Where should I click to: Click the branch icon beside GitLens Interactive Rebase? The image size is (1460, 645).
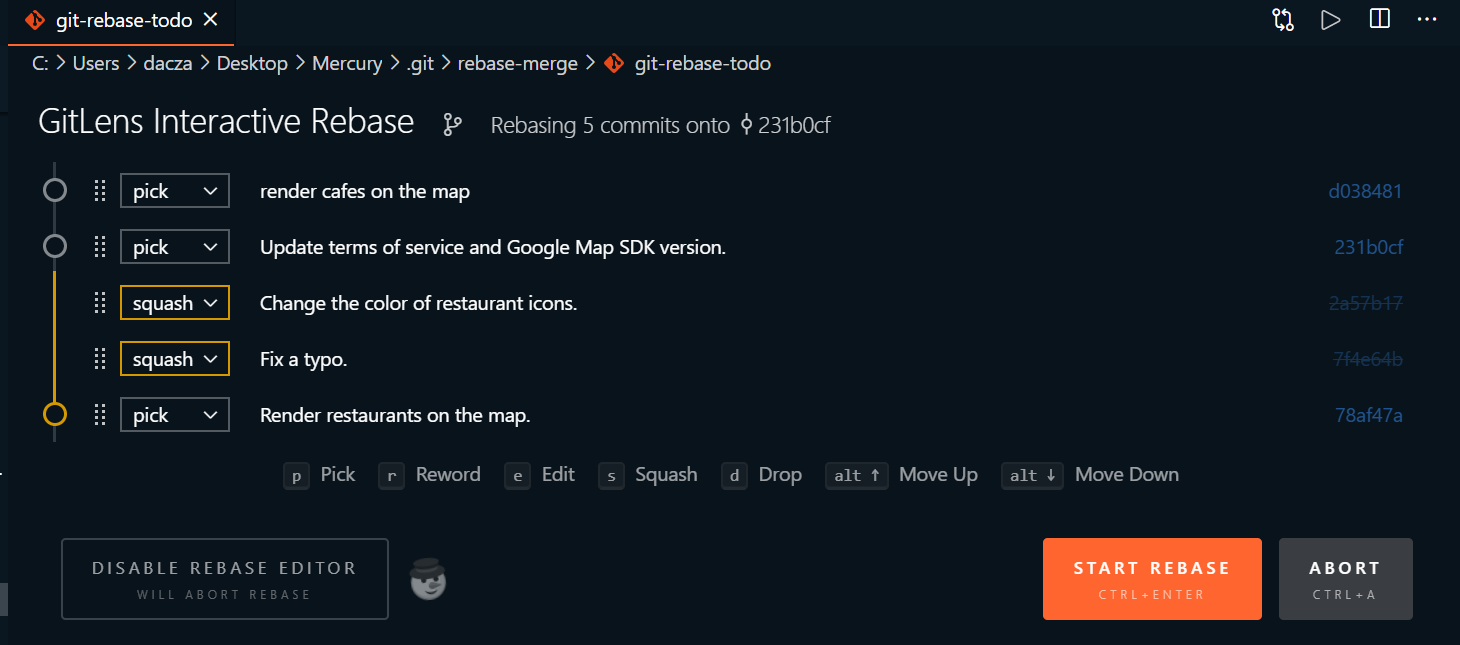453,125
